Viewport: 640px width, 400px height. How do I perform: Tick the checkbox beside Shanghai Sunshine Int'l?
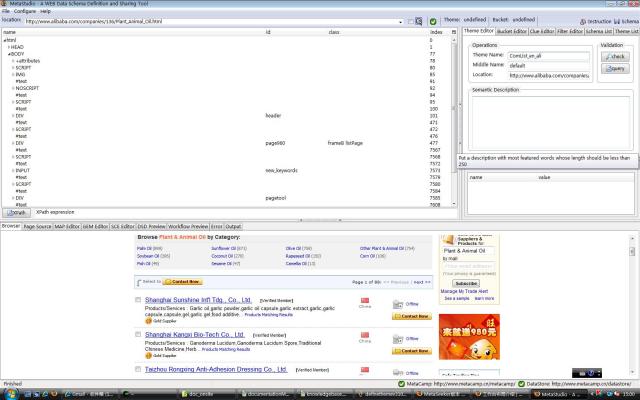[x=138, y=300]
